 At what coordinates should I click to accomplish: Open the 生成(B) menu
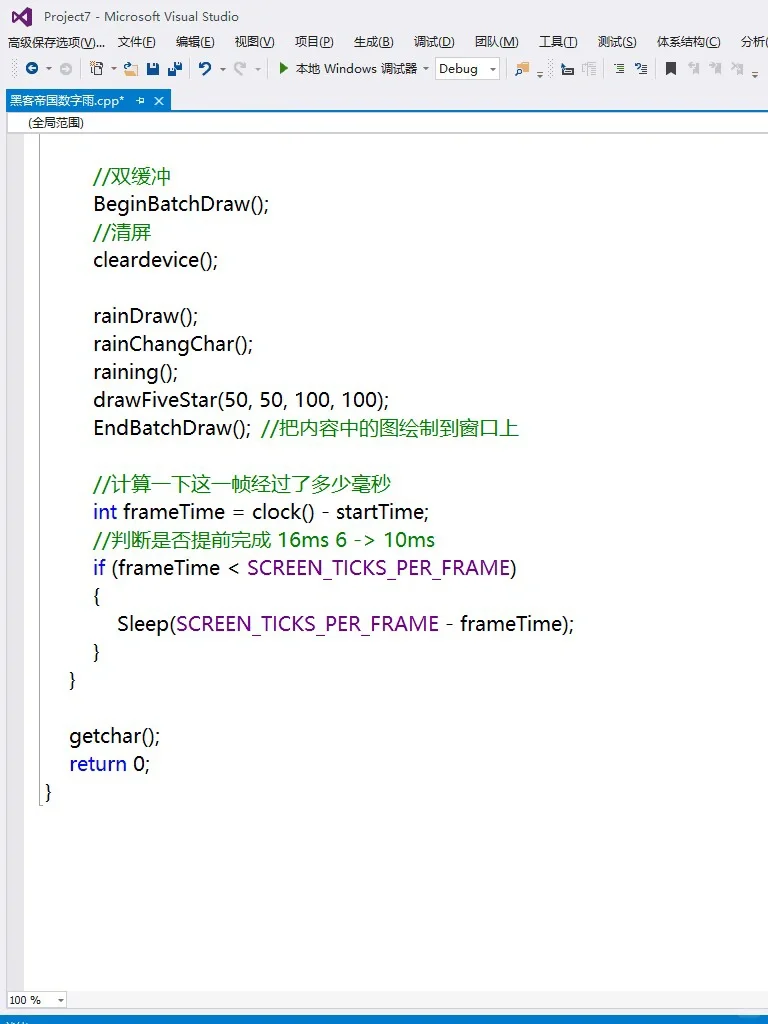[374, 42]
